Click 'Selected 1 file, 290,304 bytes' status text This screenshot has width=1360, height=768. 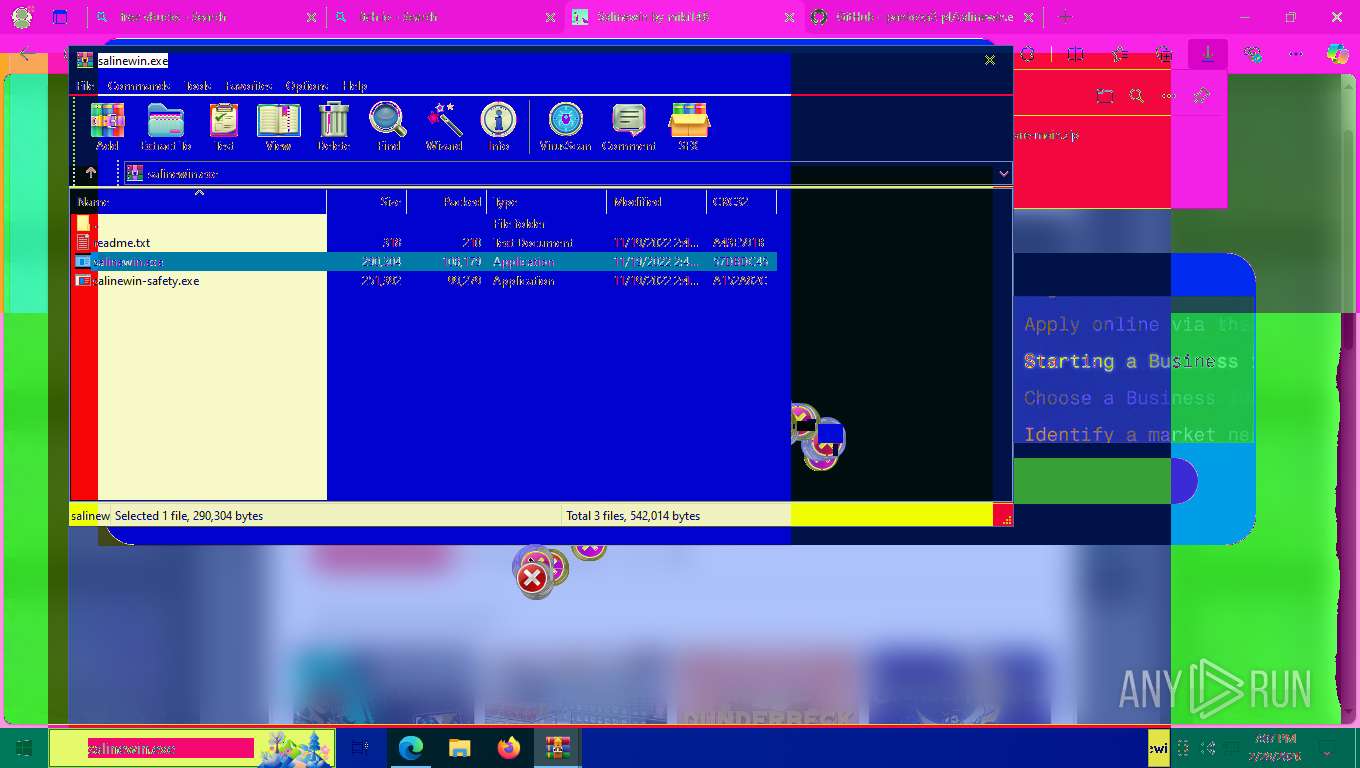[189, 516]
